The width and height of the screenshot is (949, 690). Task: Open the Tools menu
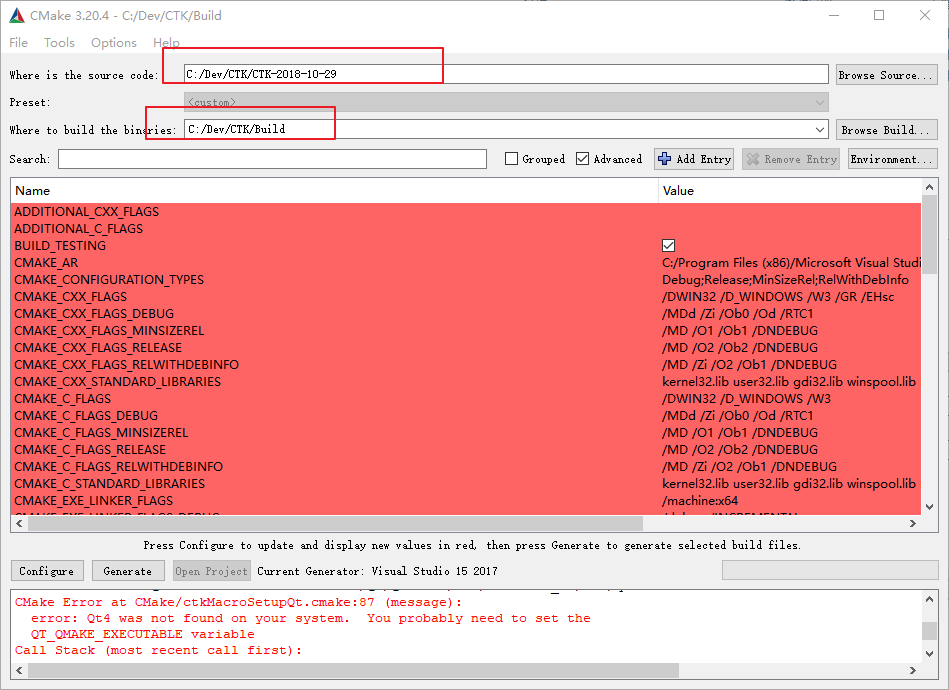pyautogui.click(x=59, y=42)
